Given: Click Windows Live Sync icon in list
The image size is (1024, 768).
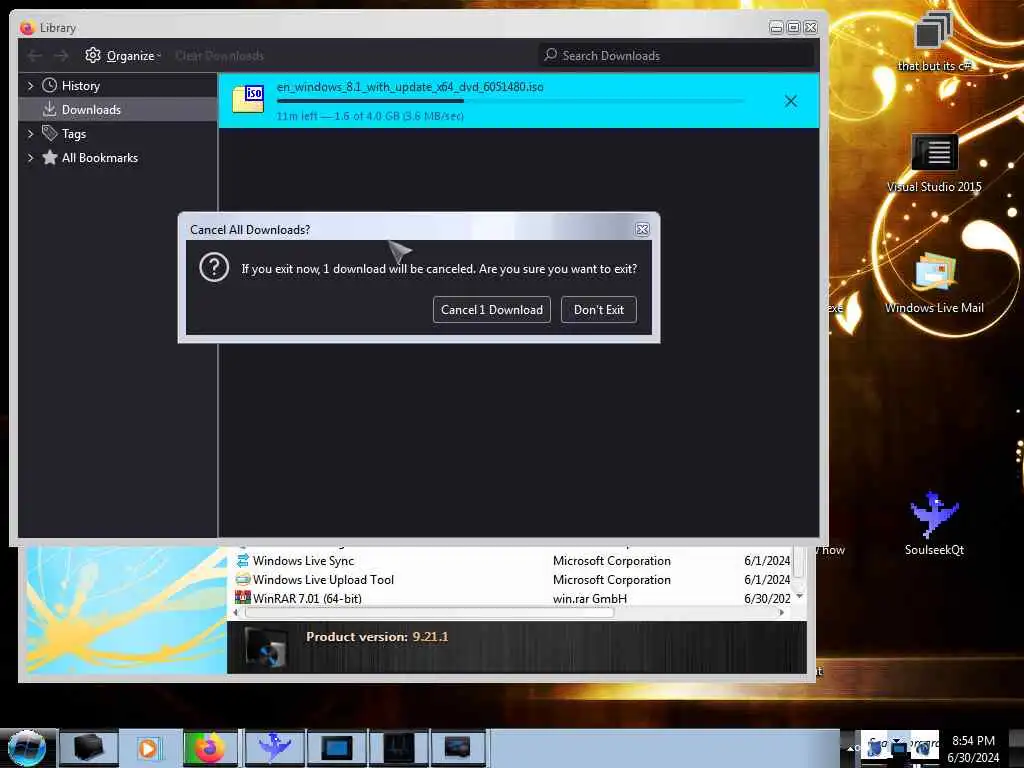Looking at the screenshot, I should point(242,560).
